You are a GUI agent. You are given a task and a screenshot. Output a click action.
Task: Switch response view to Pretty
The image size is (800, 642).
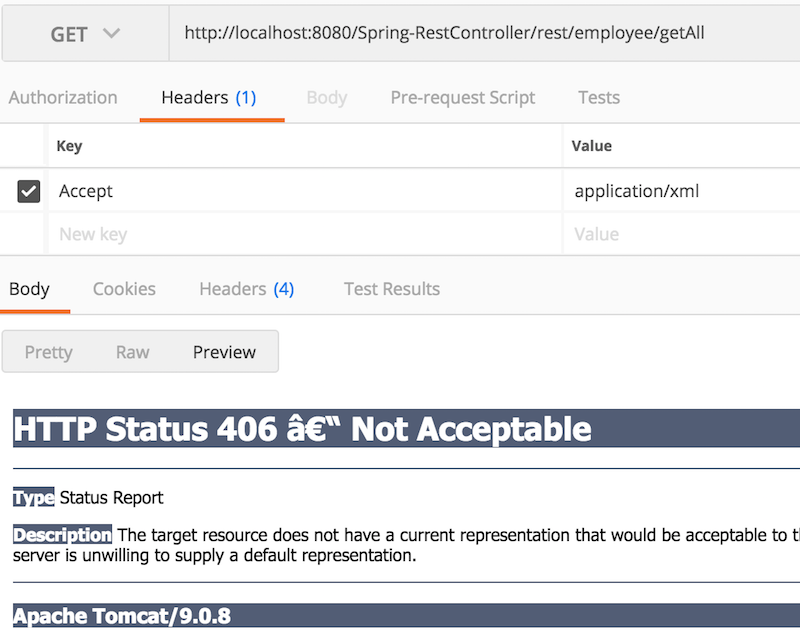49,352
